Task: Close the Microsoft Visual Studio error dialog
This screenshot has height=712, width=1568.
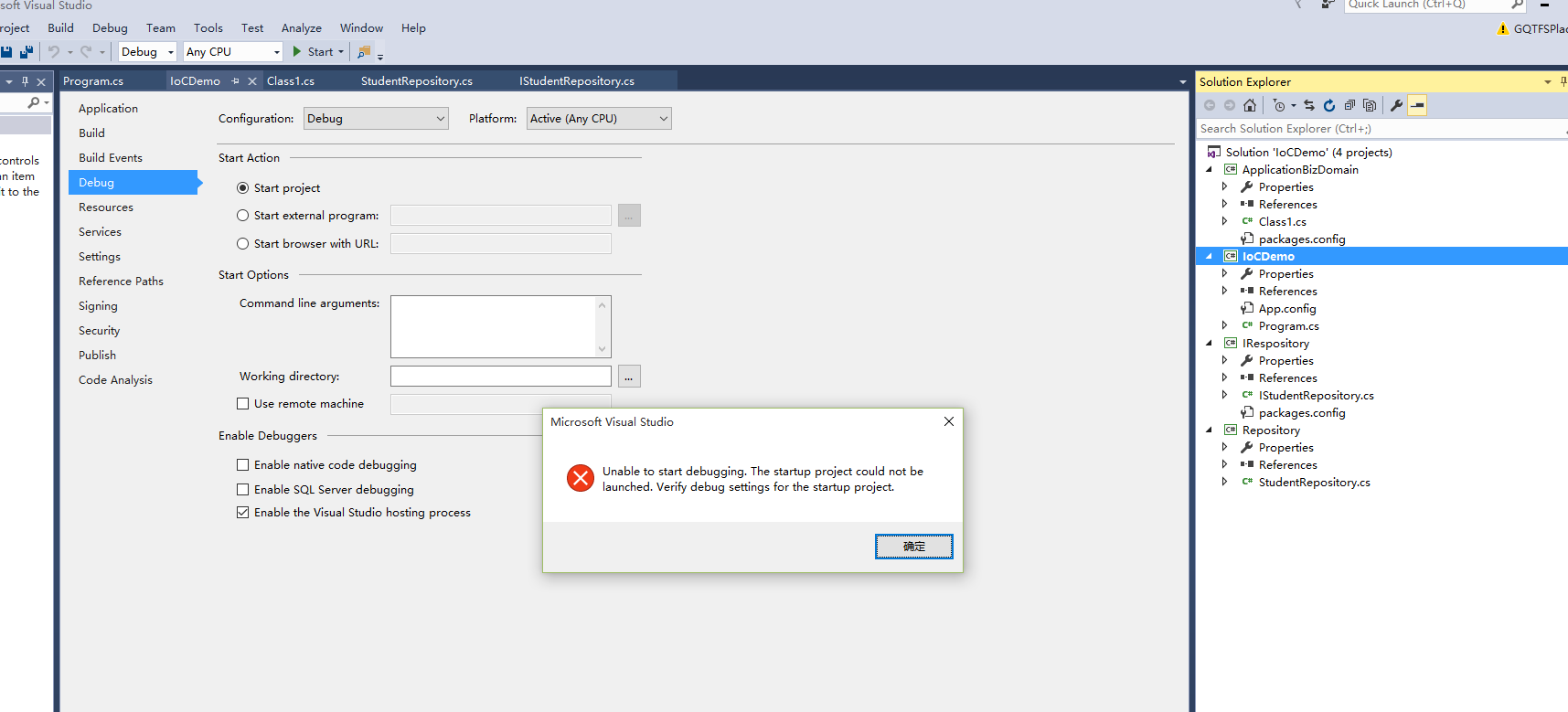Action: pyautogui.click(x=949, y=421)
